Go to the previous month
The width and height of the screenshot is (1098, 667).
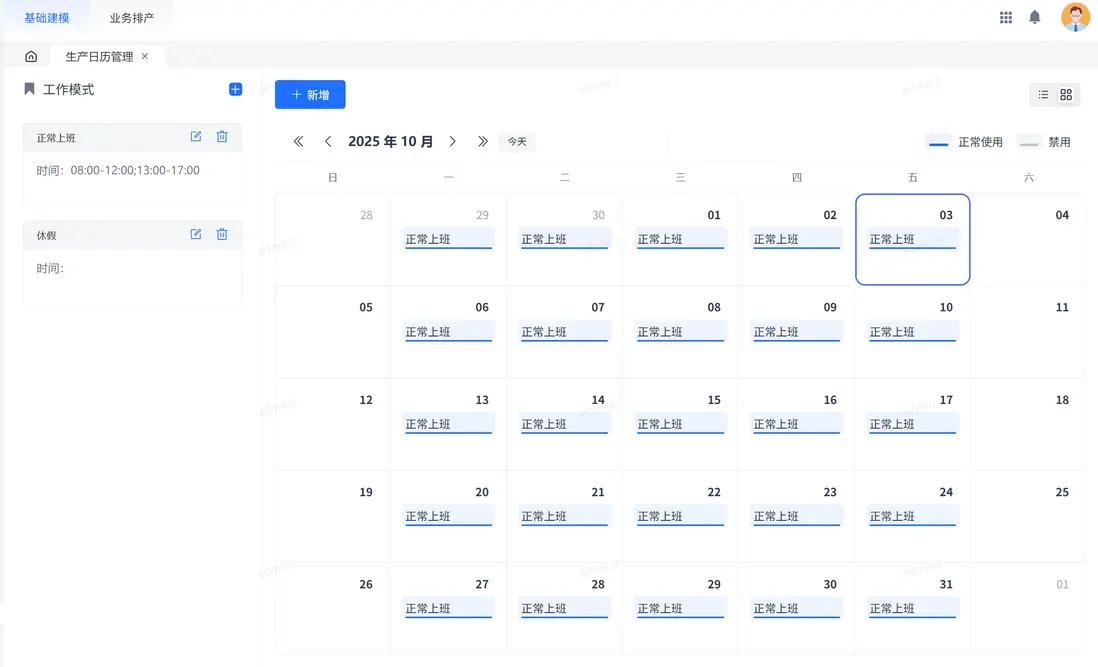pos(328,142)
